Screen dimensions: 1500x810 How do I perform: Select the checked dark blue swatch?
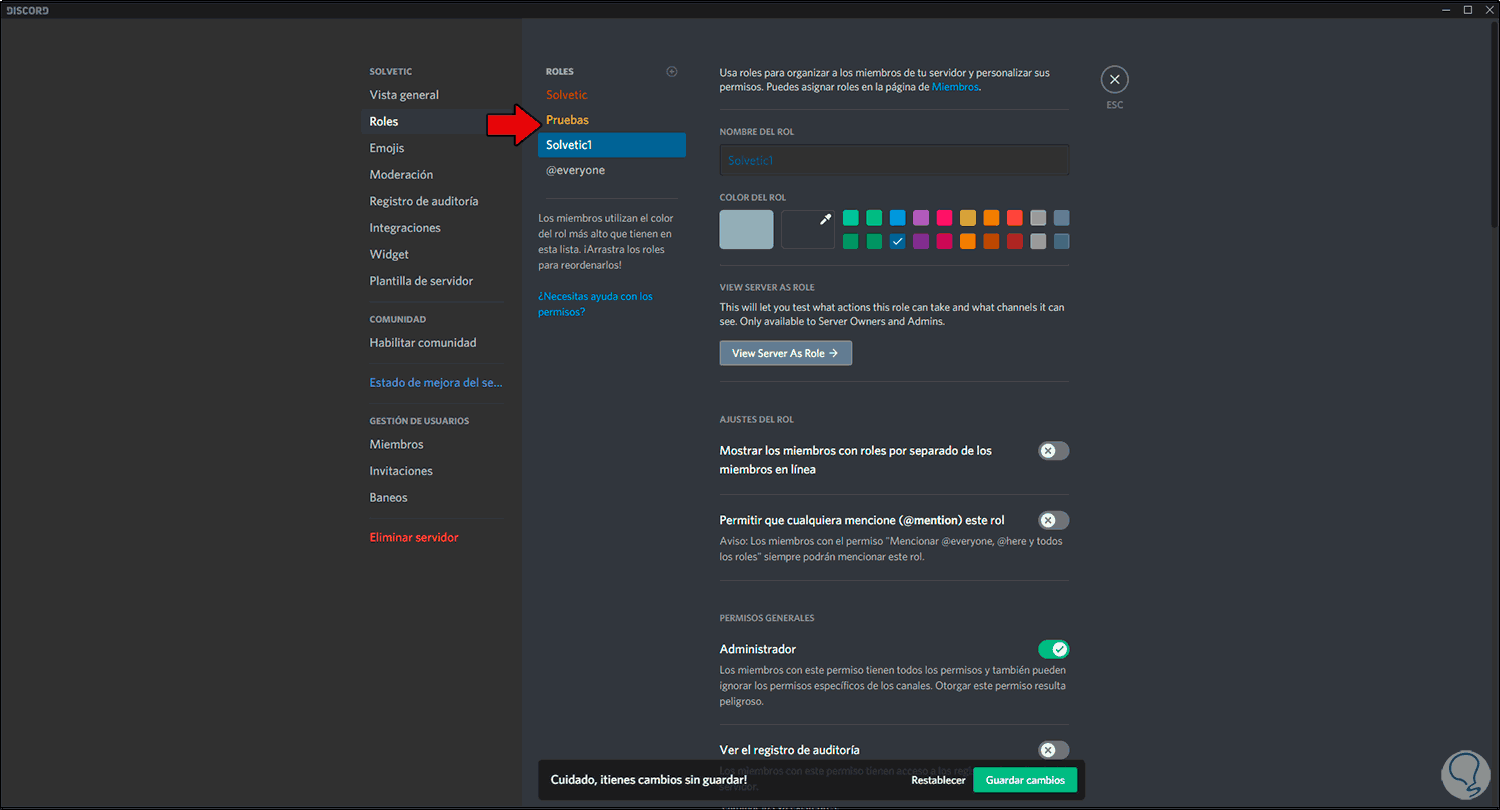tap(897, 241)
